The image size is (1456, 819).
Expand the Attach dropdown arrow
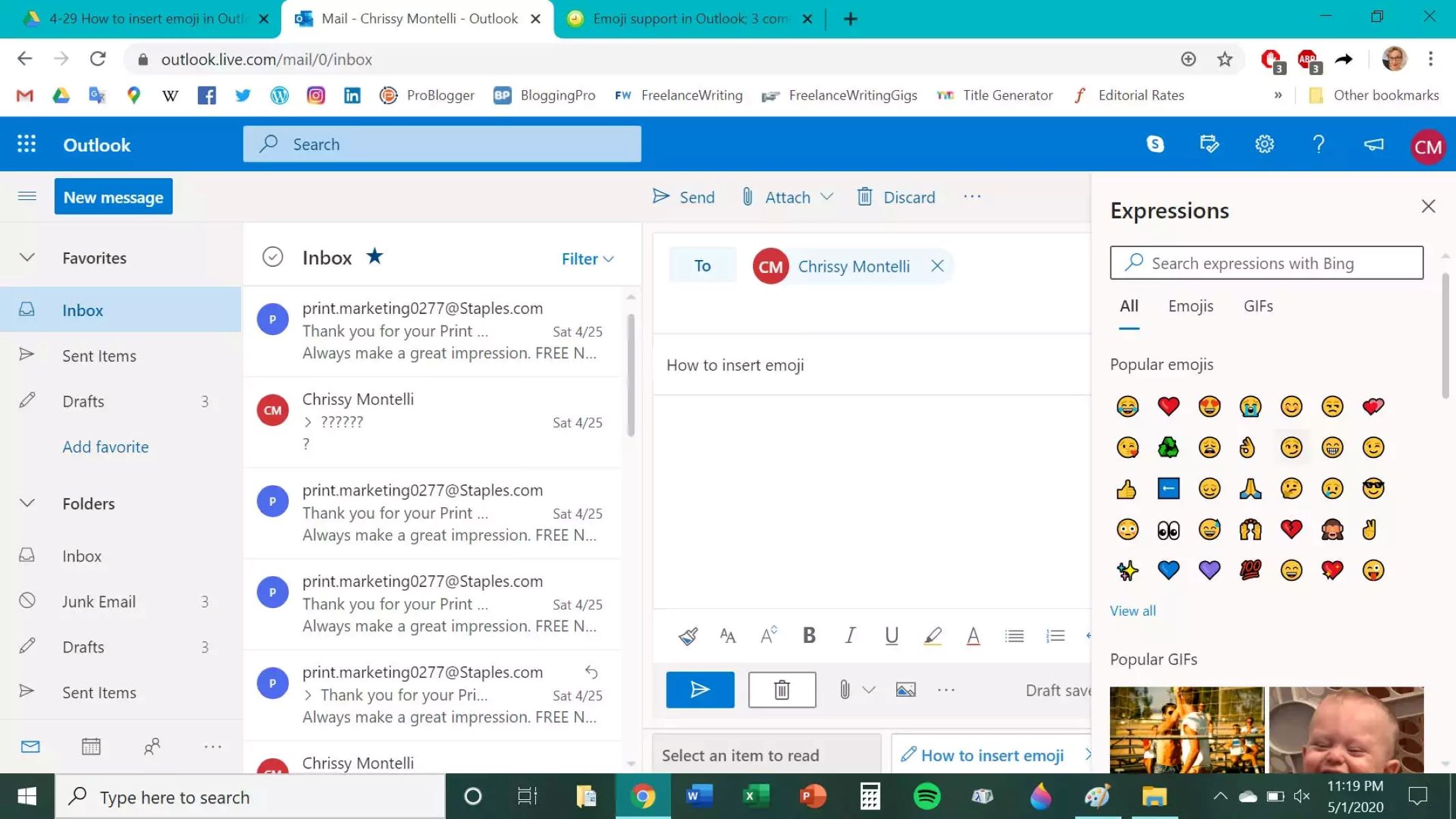(826, 197)
